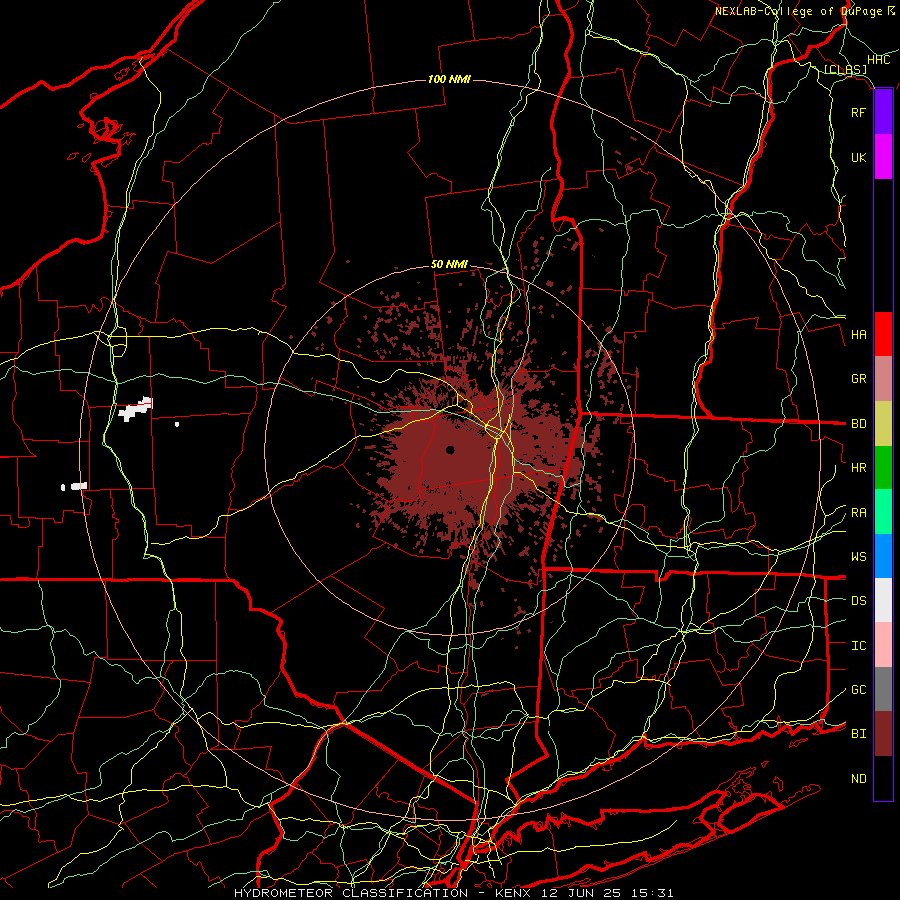
Task: Click the "UK" legend label
Action: click(858, 157)
